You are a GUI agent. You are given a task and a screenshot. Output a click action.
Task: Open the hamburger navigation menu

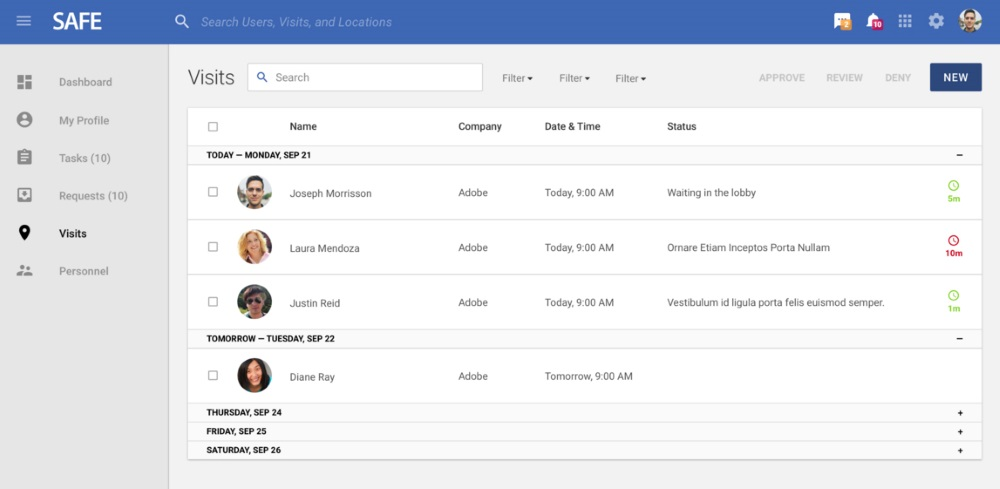pos(24,21)
